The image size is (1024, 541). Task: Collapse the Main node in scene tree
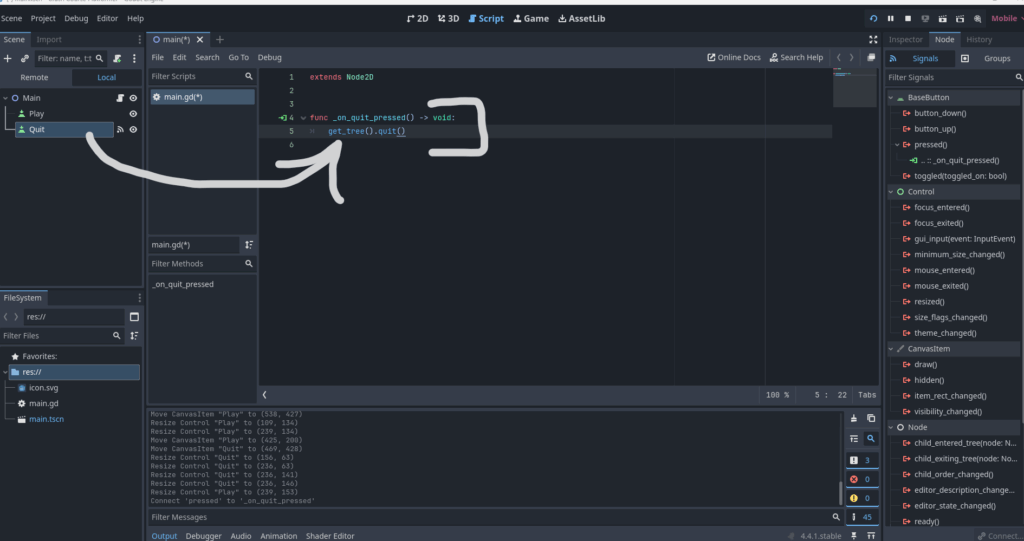pyautogui.click(x=6, y=98)
